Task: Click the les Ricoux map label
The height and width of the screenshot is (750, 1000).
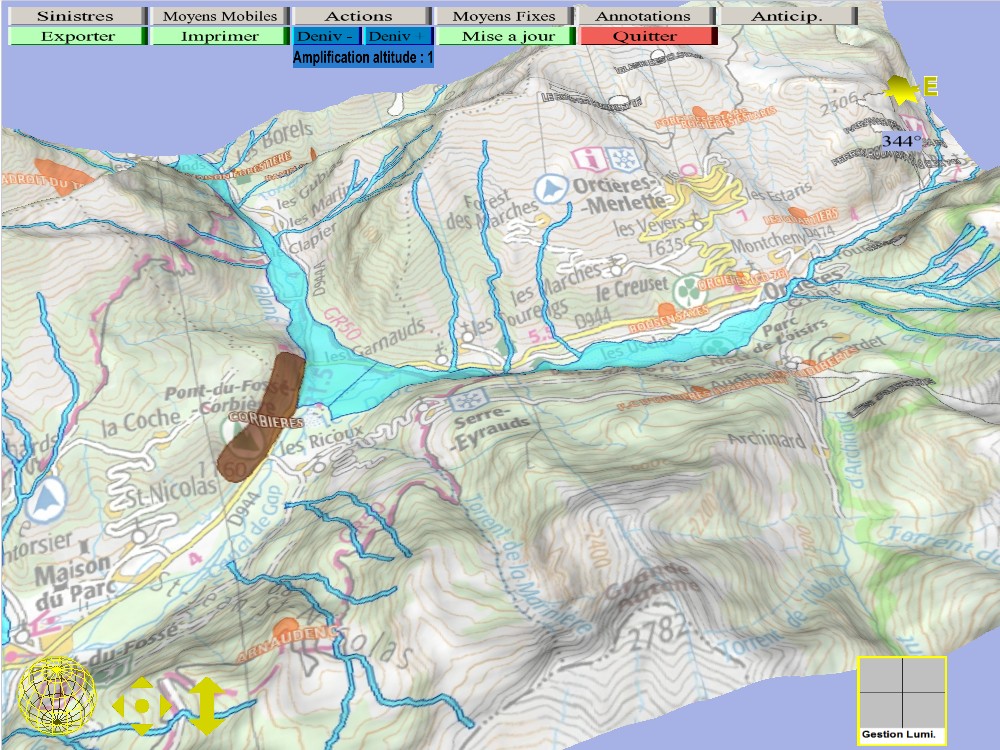Action: click(319, 441)
